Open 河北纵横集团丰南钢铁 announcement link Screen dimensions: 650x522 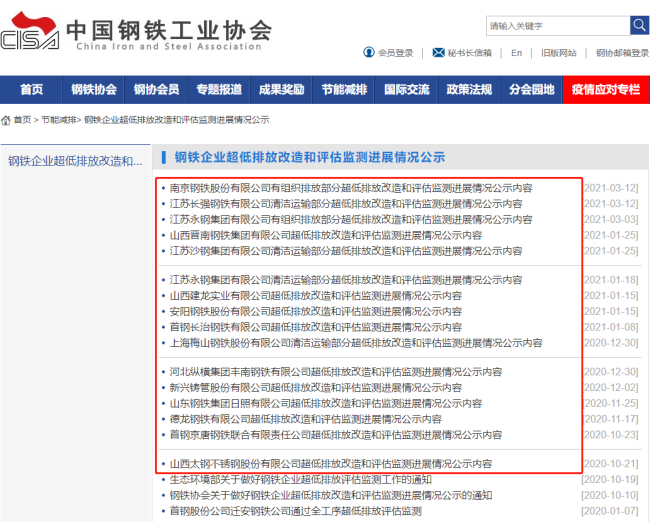[x=336, y=372]
